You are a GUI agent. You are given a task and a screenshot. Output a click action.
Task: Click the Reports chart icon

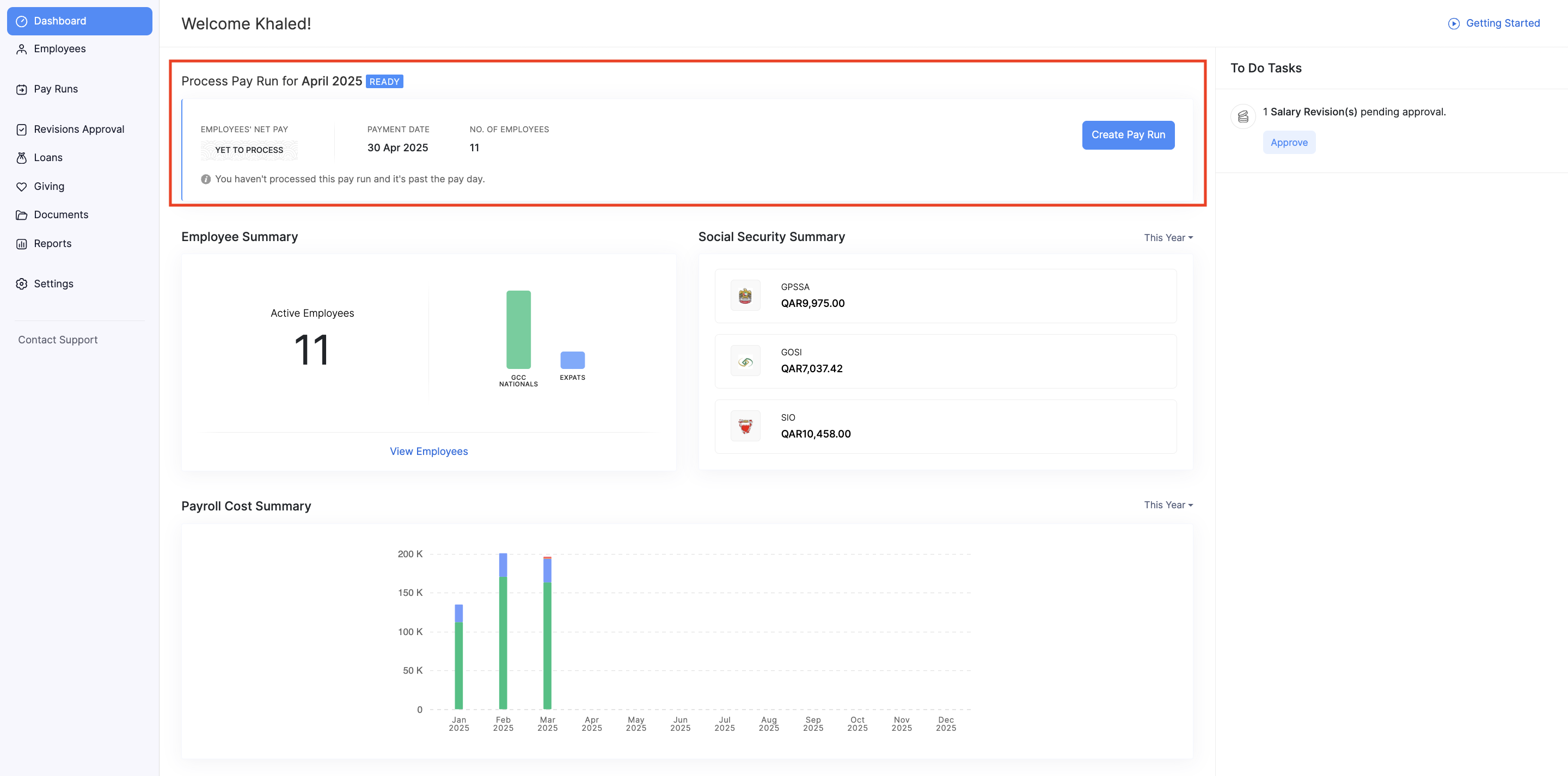tap(21, 244)
